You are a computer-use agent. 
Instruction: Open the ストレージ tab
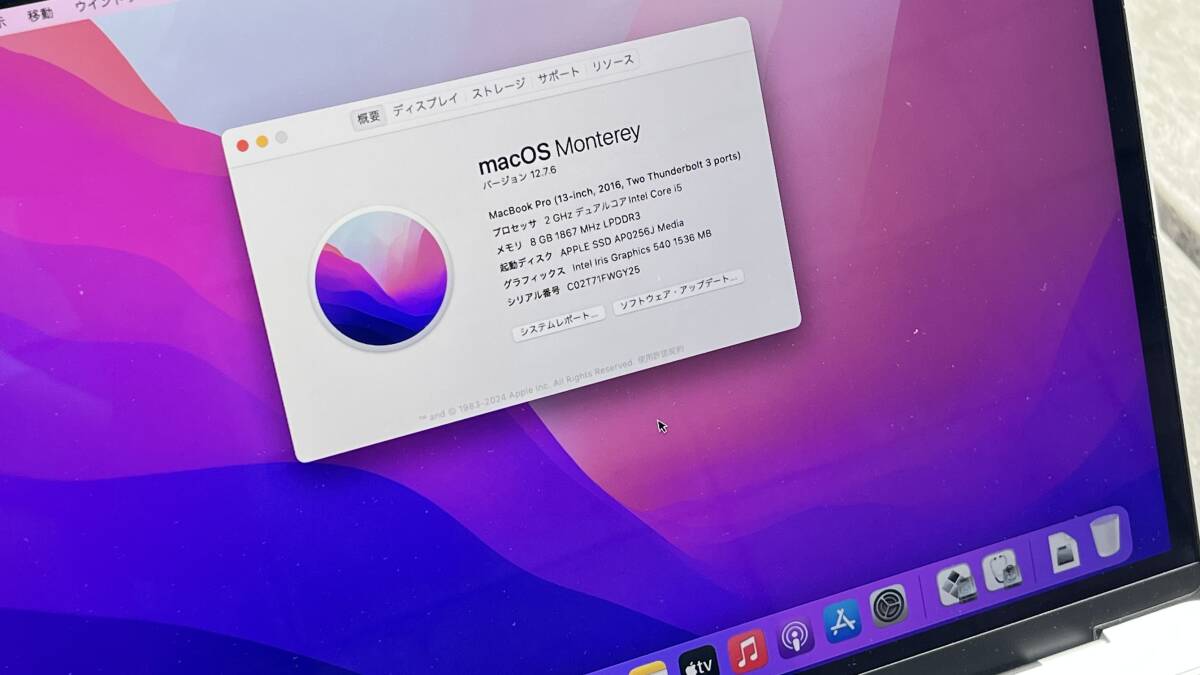[498, 87]
